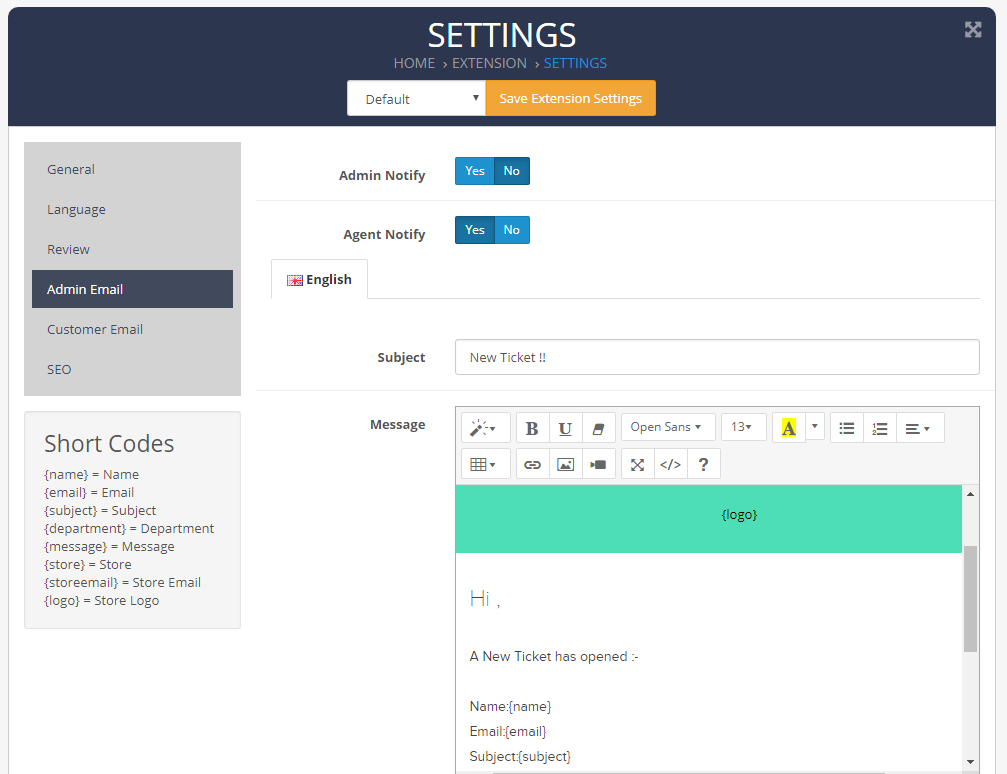Click the eraser remove-format icon

click(x=598, y=428)
